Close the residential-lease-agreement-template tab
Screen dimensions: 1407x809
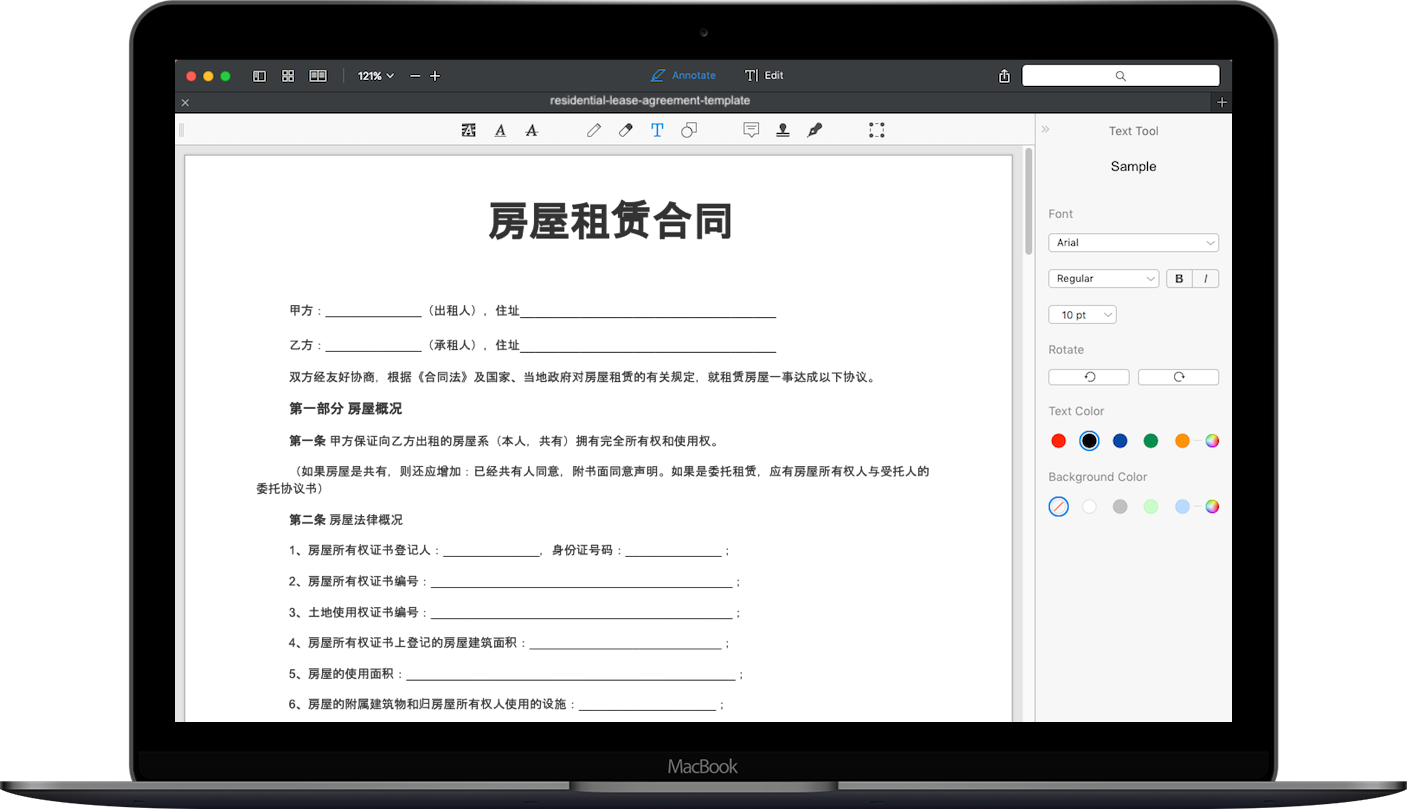point(185,102)
